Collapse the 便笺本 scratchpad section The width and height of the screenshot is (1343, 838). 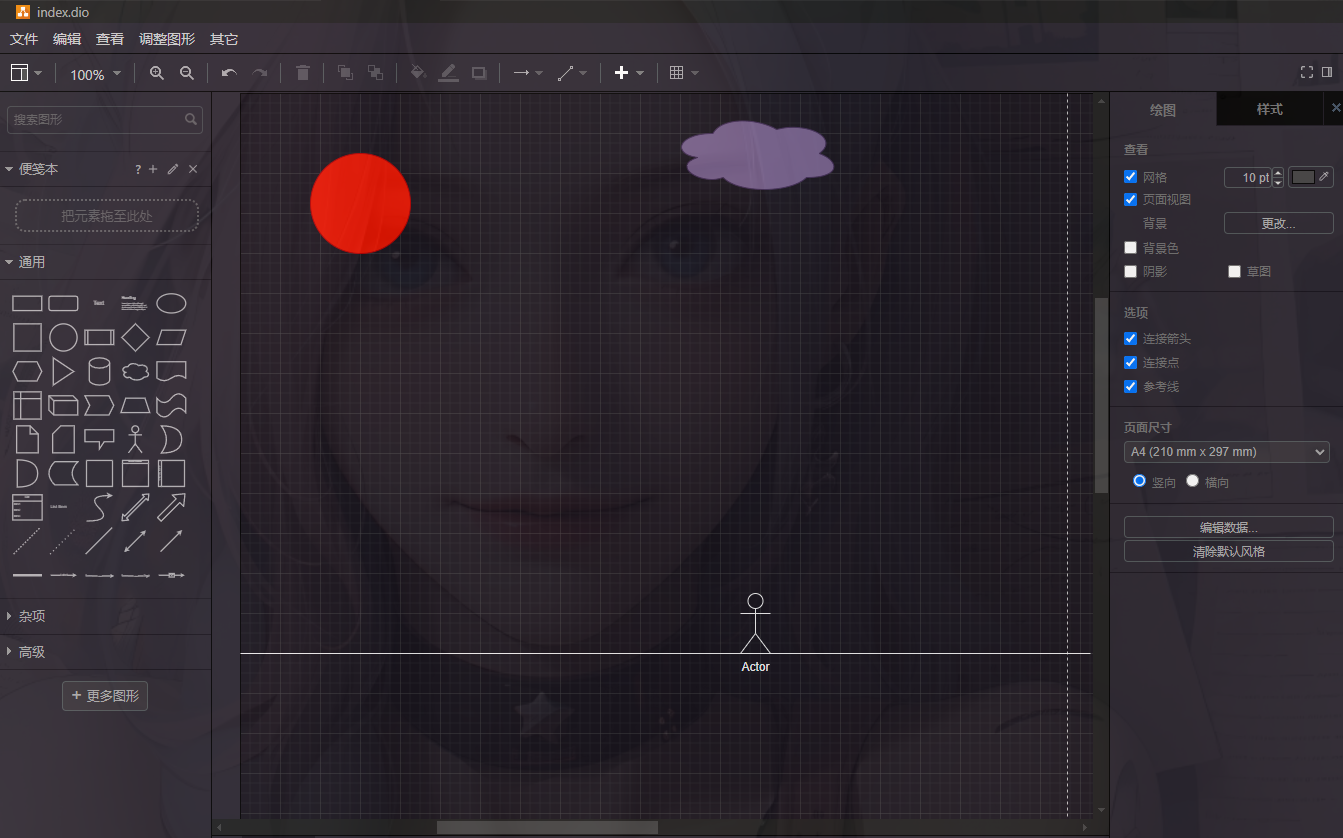coord(38,169)
